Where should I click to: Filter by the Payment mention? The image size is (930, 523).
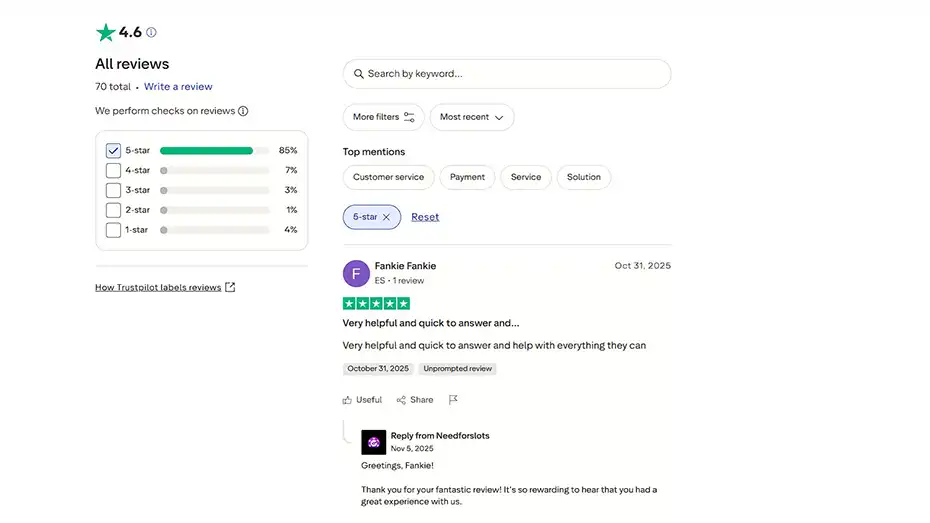click(x=467, y=177)
